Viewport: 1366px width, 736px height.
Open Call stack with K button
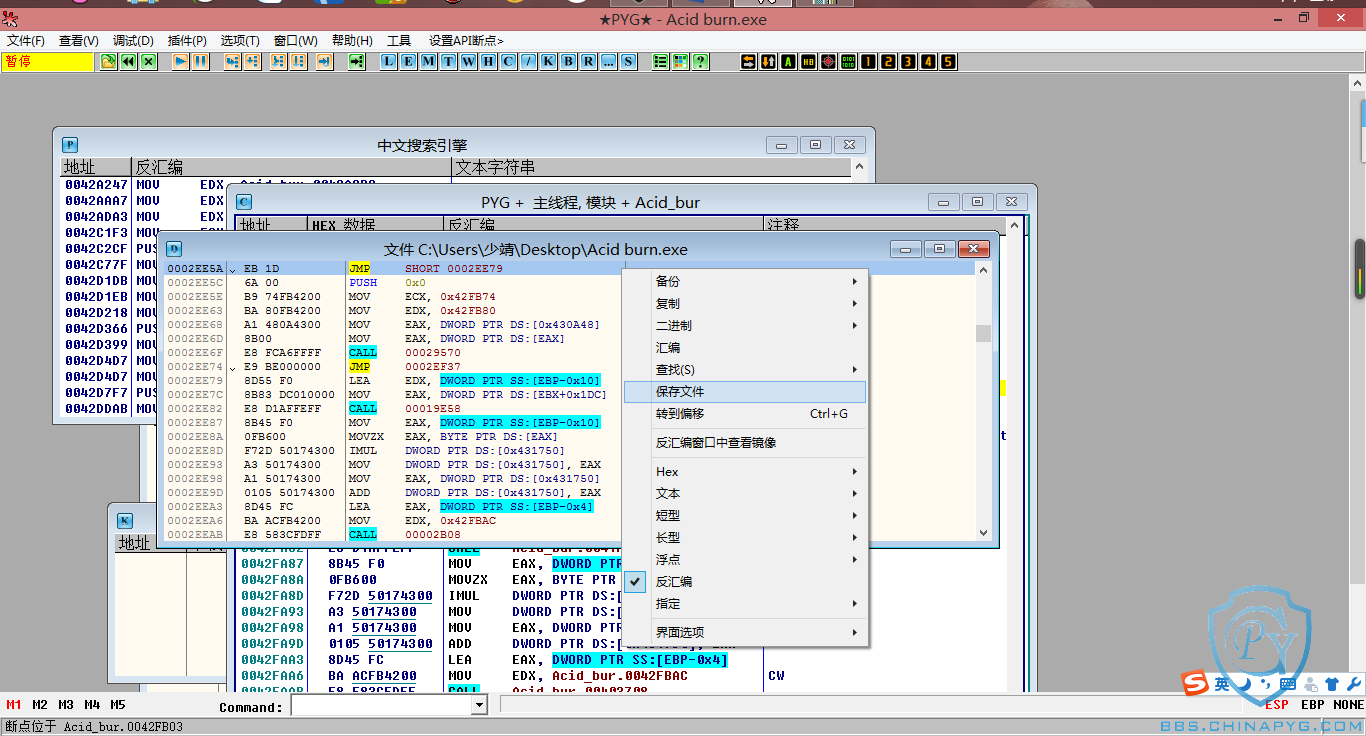[548, 62]
